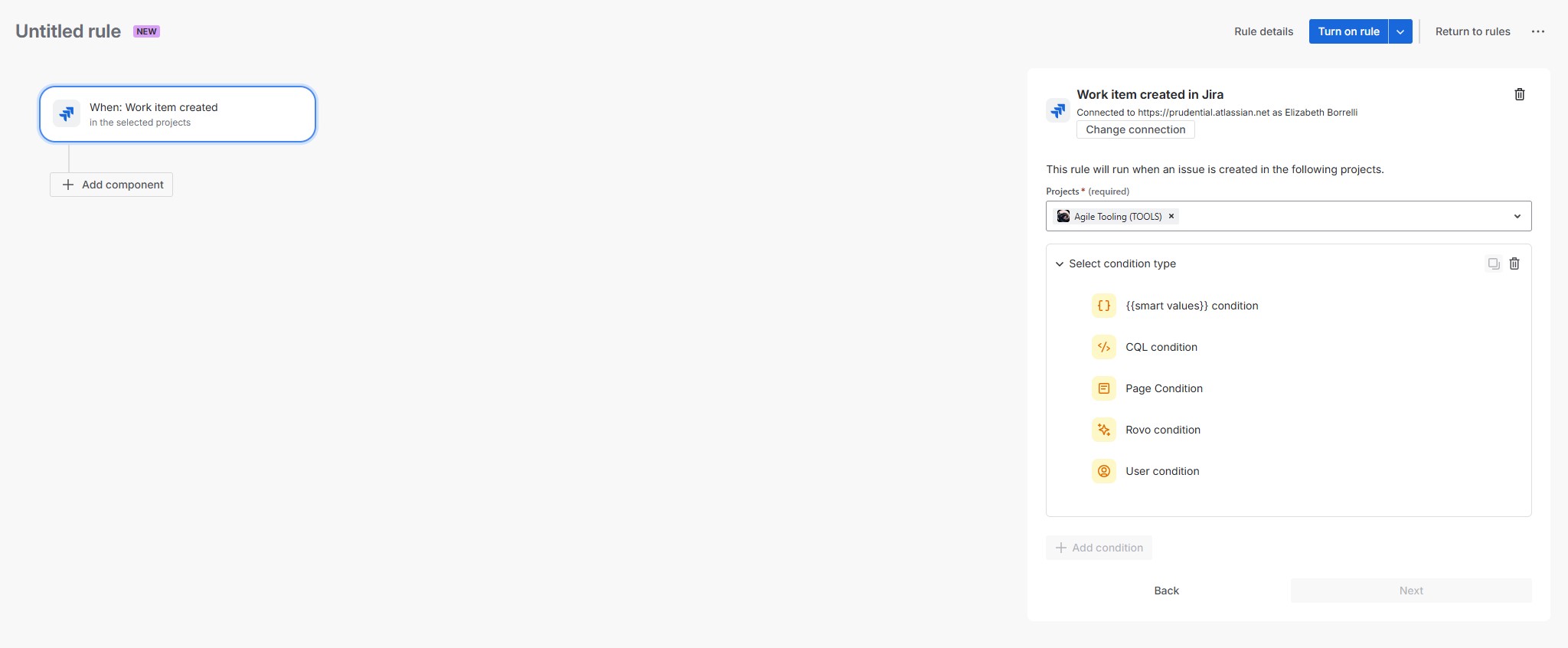Click the Turn on rule button
1568x648 pixels.
pyautogui.click(x=1348, y=31)
